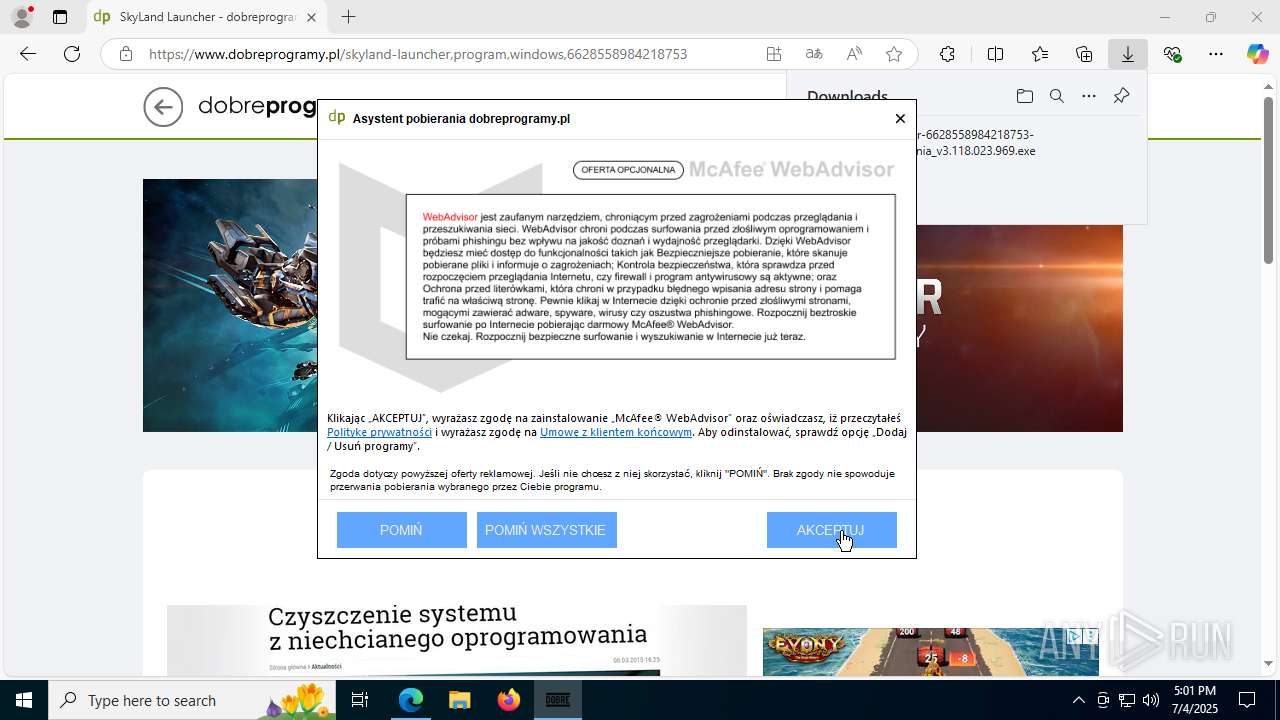1280x720 pixels.
Task: Open Favorites list icon
Action: (x=1040, y=54)
